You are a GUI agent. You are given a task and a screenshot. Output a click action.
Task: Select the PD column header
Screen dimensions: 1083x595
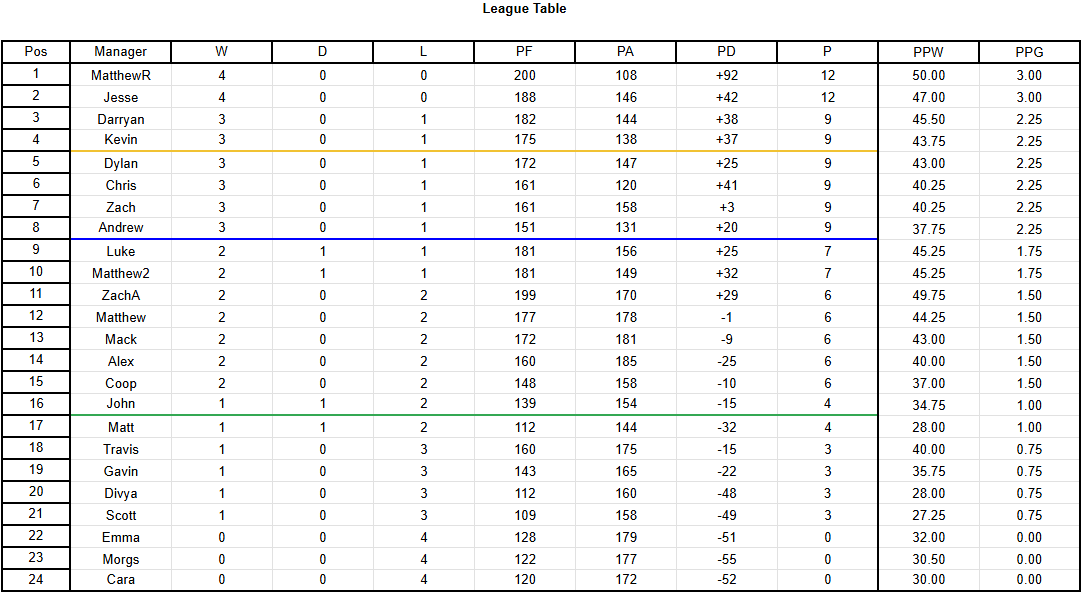click(726, 52)
